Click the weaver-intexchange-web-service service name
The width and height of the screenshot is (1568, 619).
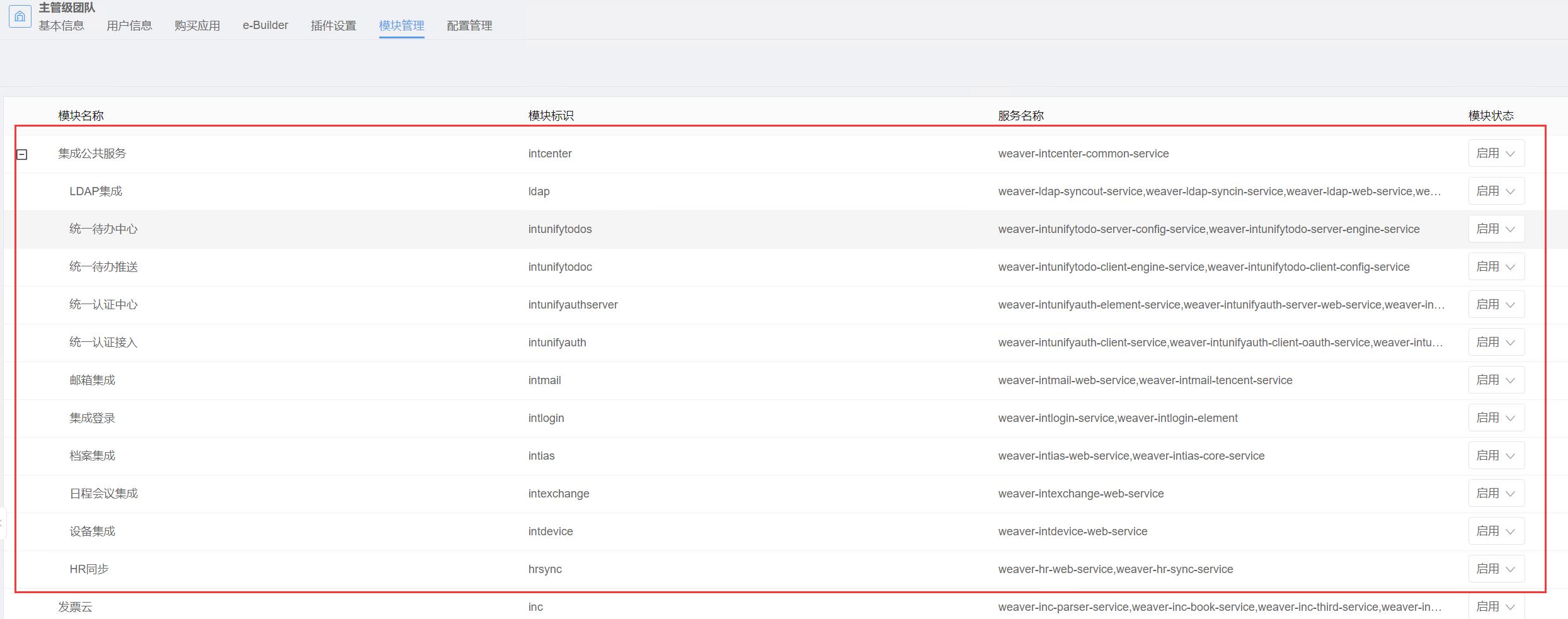click(1081, 494)
